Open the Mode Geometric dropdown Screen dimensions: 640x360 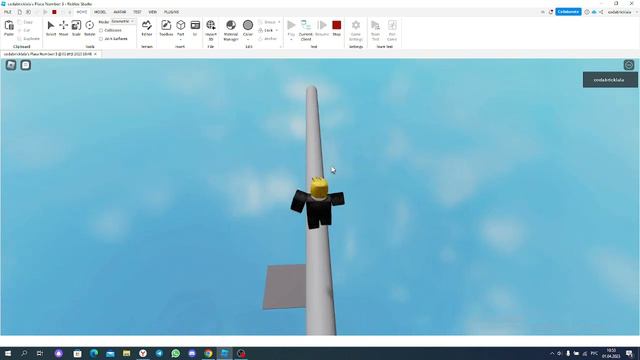pos(123,22)
